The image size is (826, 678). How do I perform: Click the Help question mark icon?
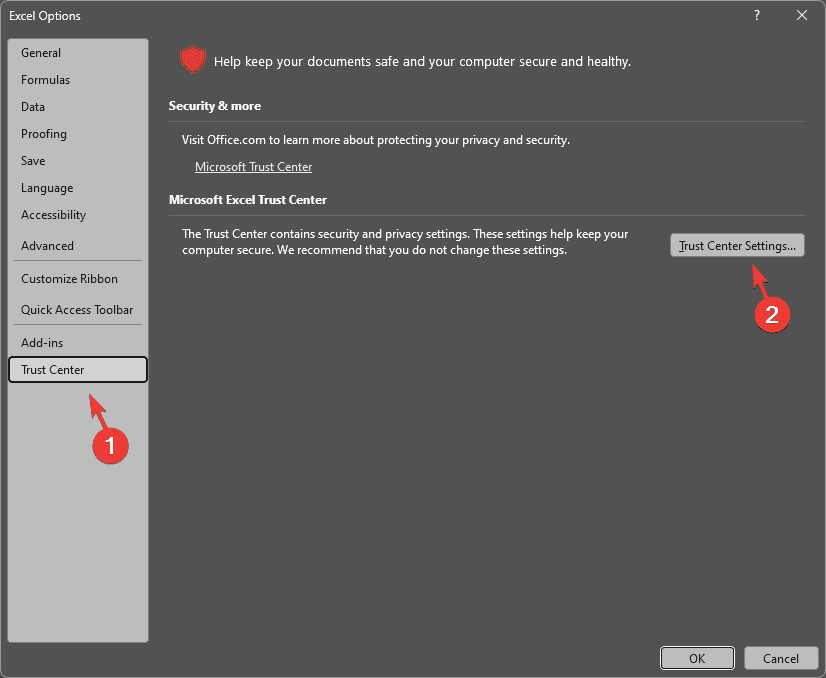pyautogui.click(x=756, y=15)
